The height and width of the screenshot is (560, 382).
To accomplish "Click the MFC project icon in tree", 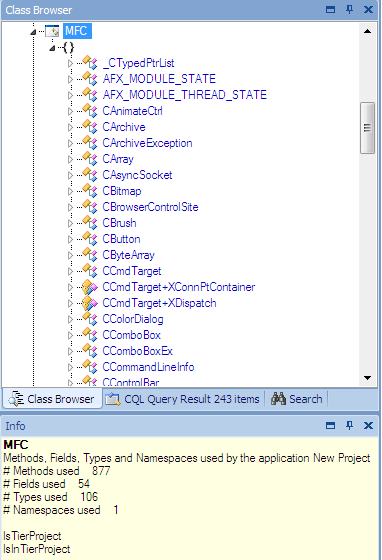I will (52, 31).
